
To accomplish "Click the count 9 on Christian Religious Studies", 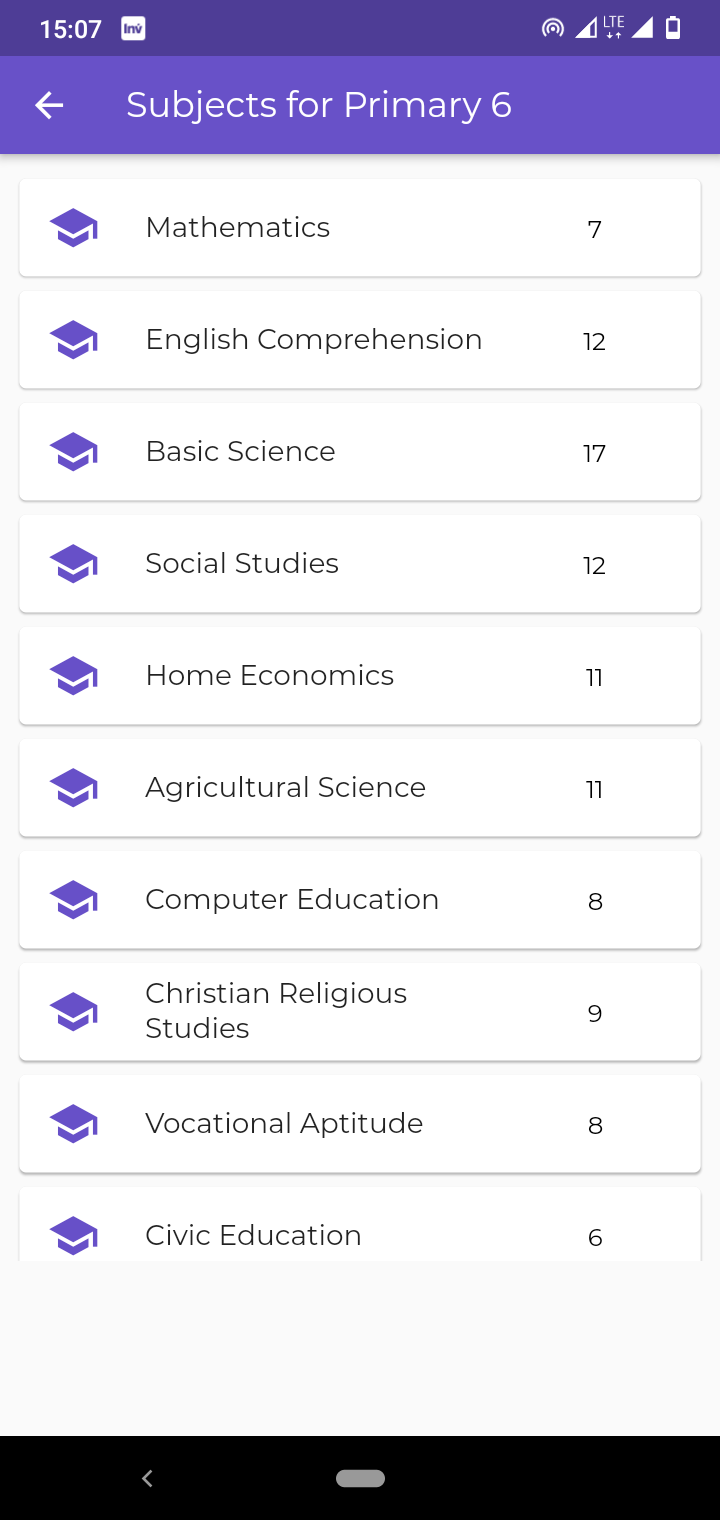I will (x=595, y=1014).
